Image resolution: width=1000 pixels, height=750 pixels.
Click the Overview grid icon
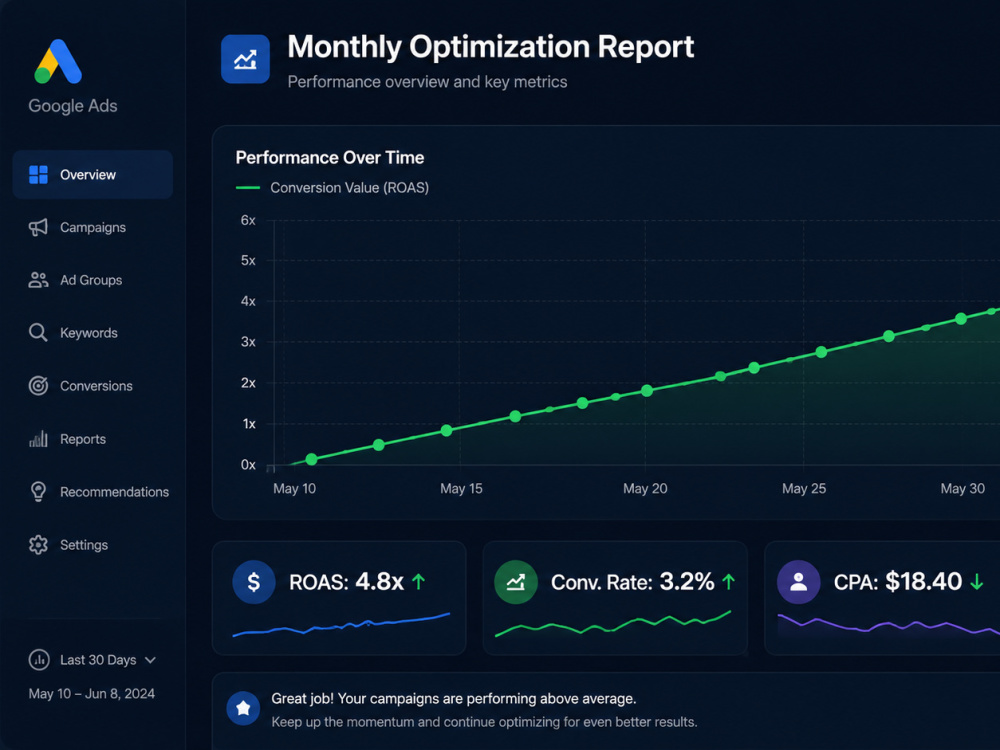tap(38, 175)
